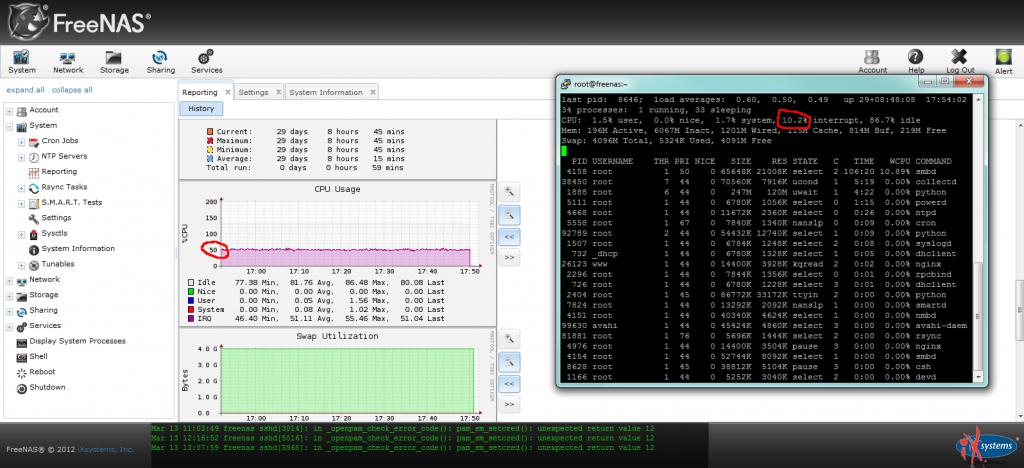
Task: Expand the Account tree node
Action: [x=10, y=111]
